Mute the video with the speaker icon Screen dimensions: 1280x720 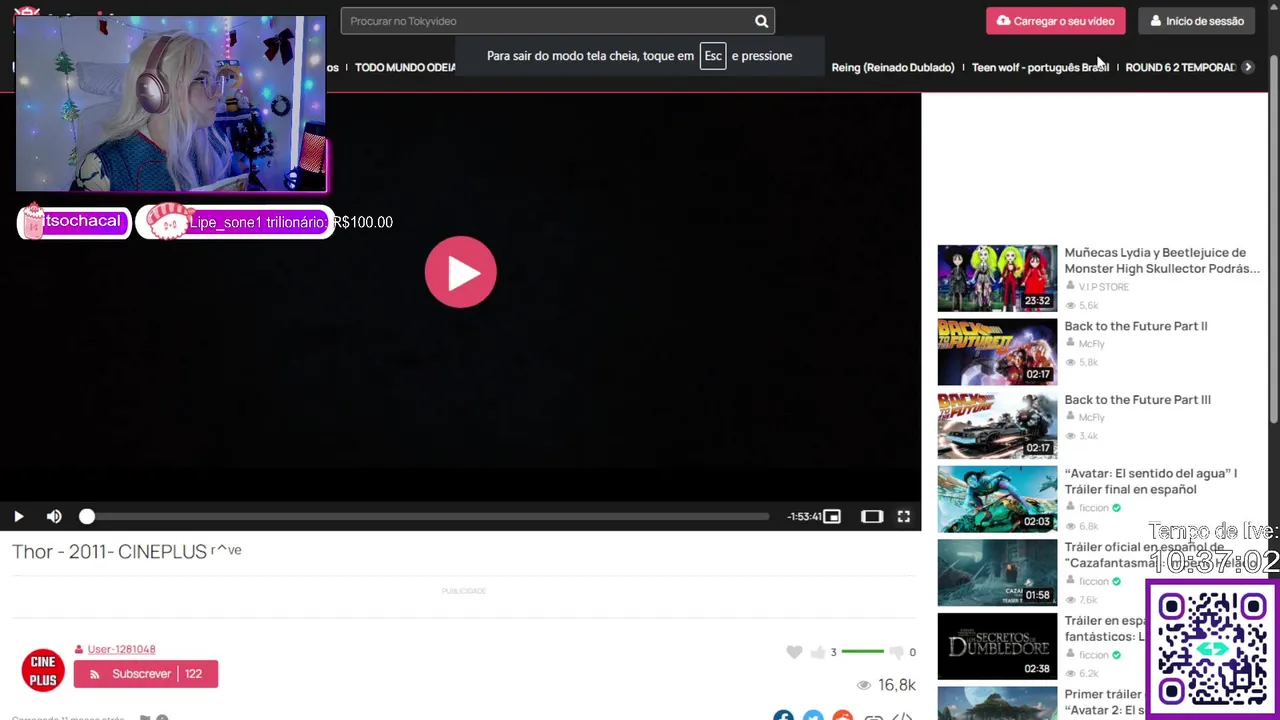54,516
